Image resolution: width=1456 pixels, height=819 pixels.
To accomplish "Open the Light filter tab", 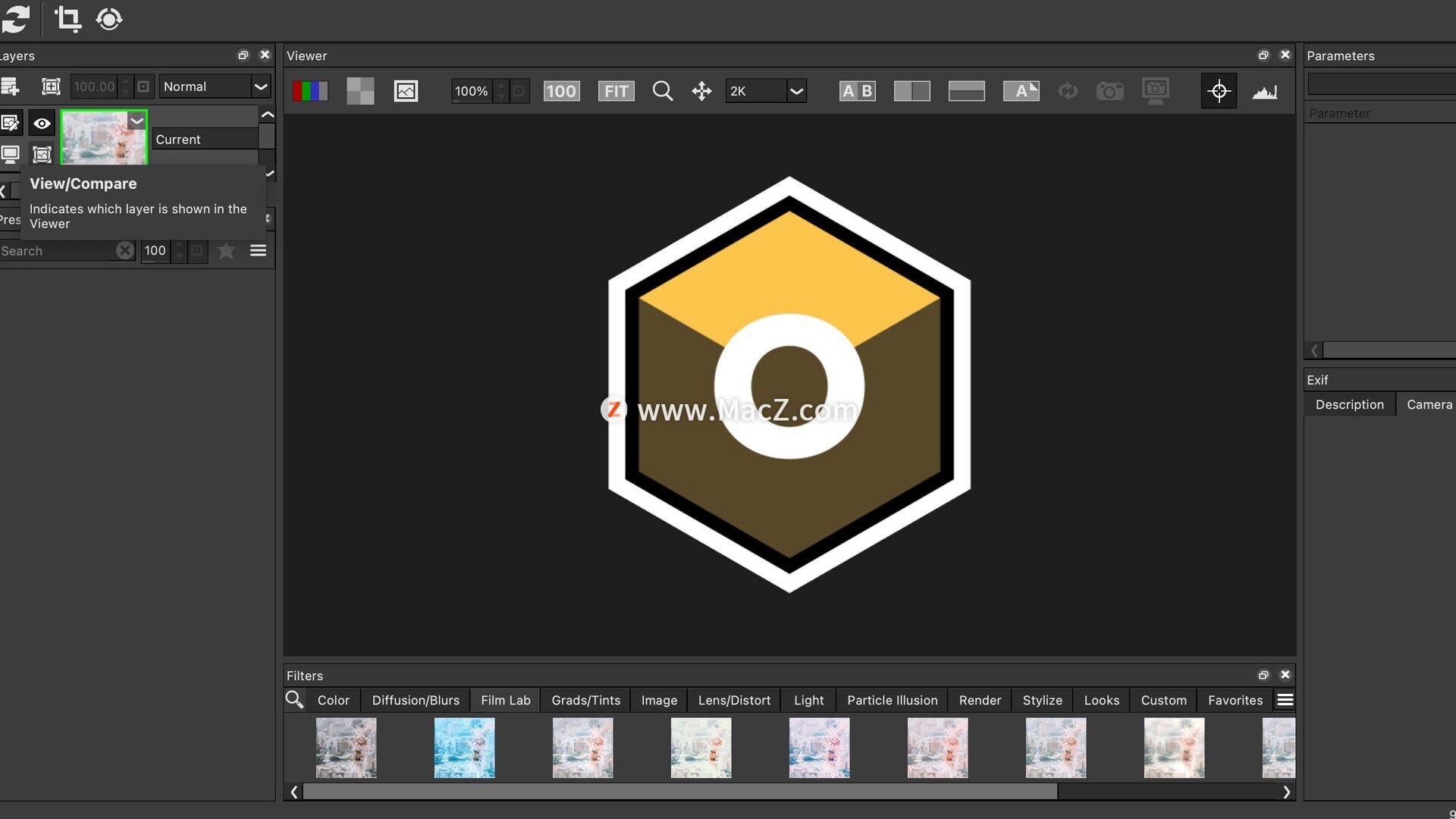I will pos(808,700).
